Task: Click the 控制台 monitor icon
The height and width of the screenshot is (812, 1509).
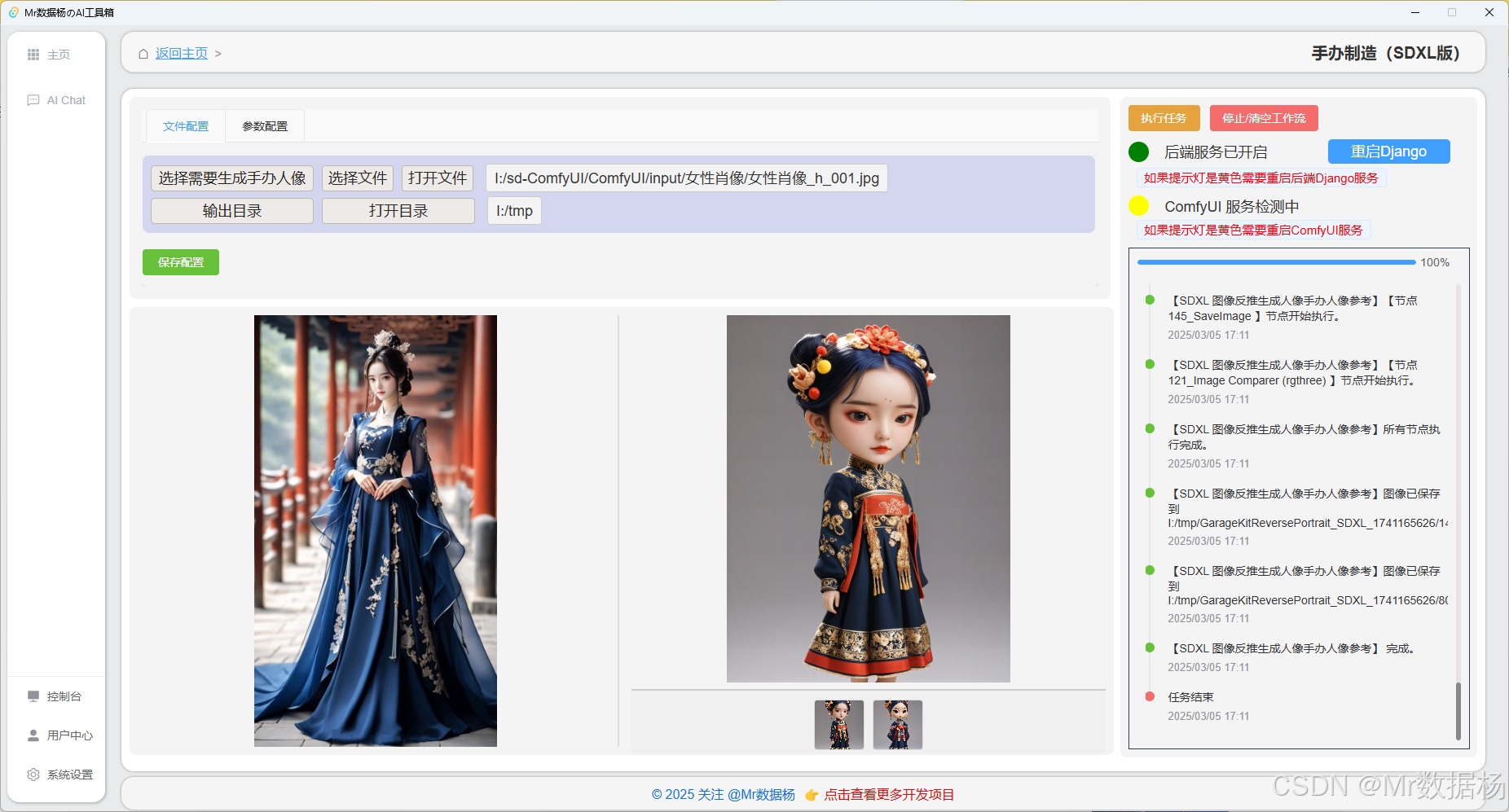Action: [33, 696]
